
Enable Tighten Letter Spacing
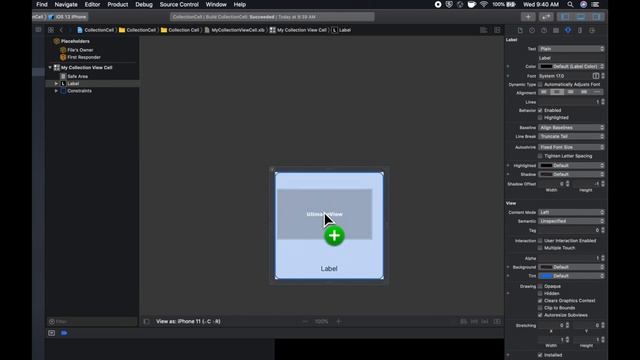click(540, 156)
